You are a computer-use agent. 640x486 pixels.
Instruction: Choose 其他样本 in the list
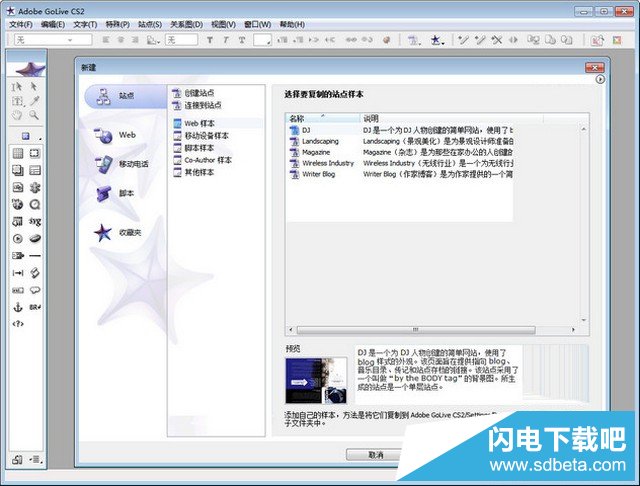(x=193, y=172)
